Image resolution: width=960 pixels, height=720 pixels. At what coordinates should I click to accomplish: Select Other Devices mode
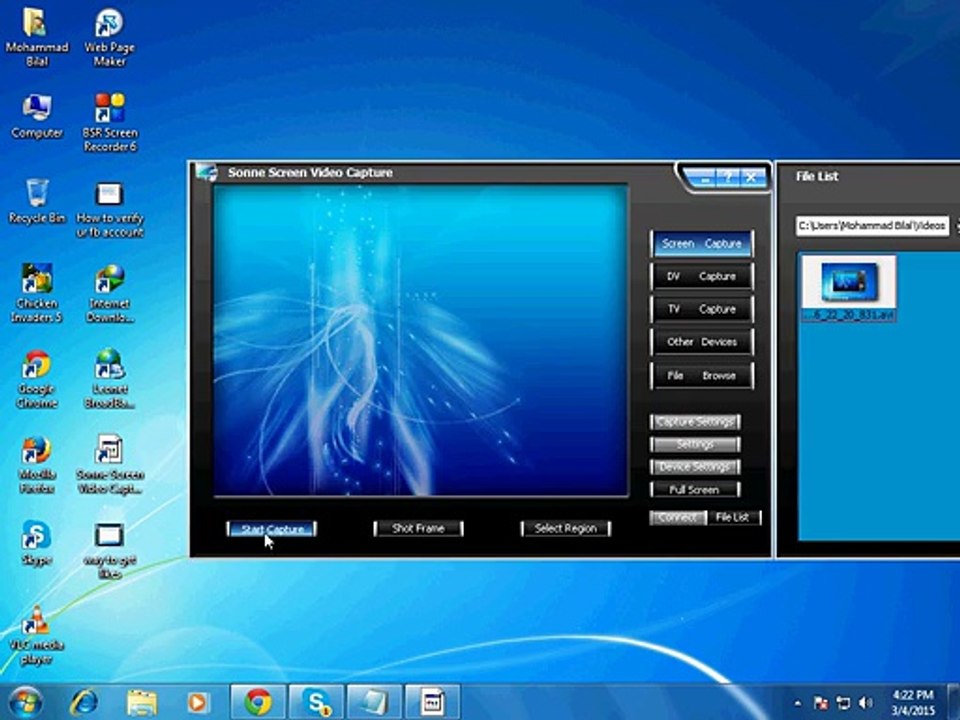point(702,342)
